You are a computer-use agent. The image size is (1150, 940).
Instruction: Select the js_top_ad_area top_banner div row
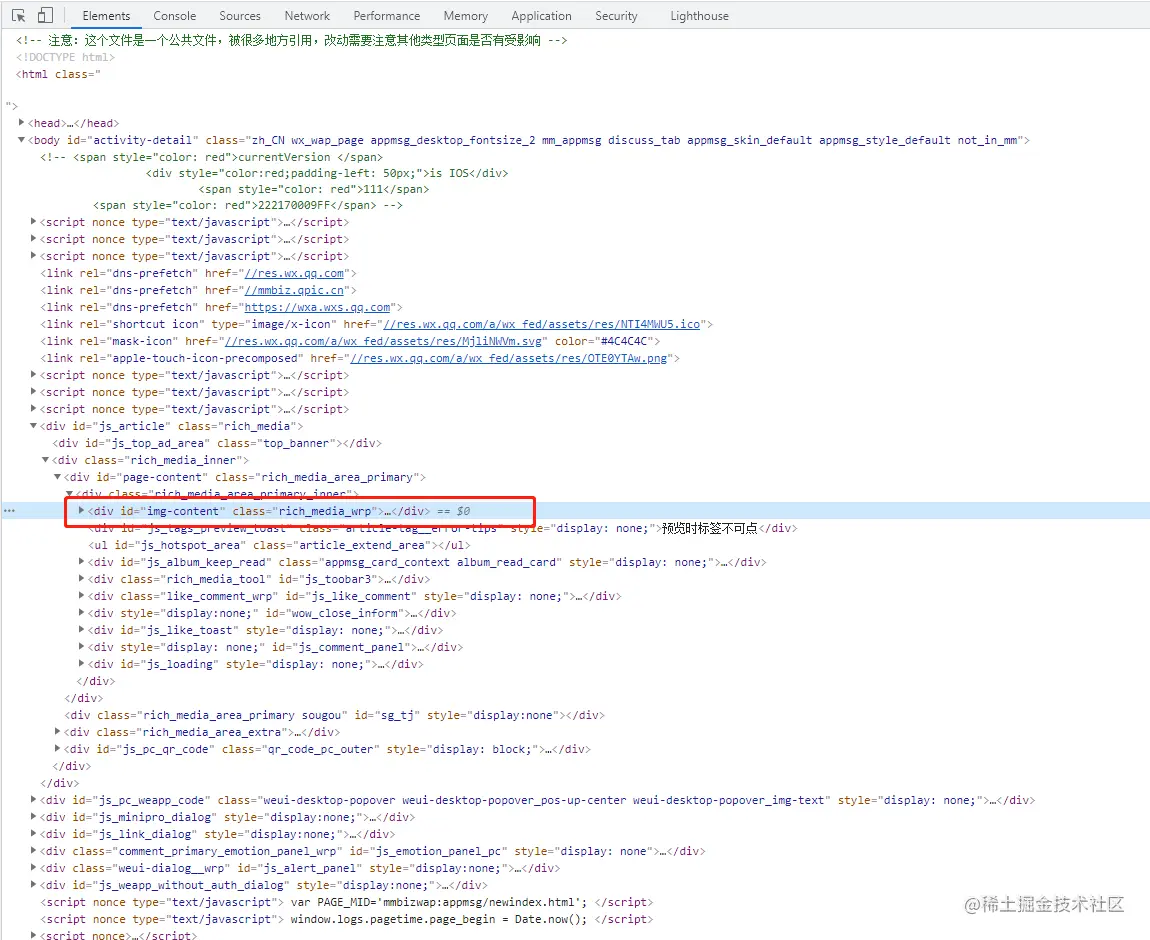[217, 443]
